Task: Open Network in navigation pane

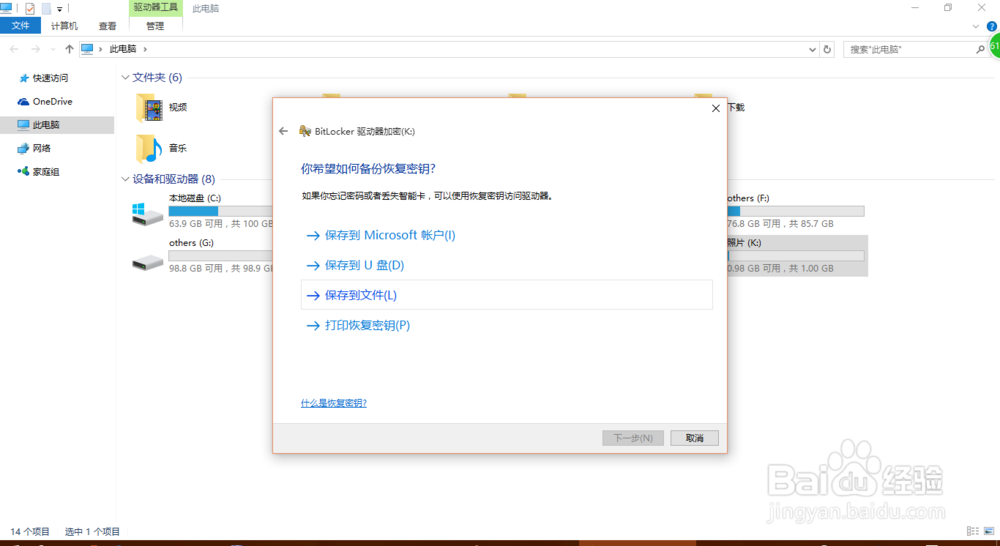Action: (34, 148)
